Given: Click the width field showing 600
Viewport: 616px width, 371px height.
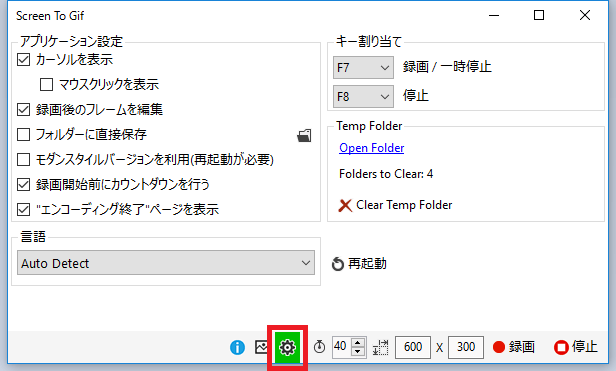Looking at the screenshot, I should point(413,347).
